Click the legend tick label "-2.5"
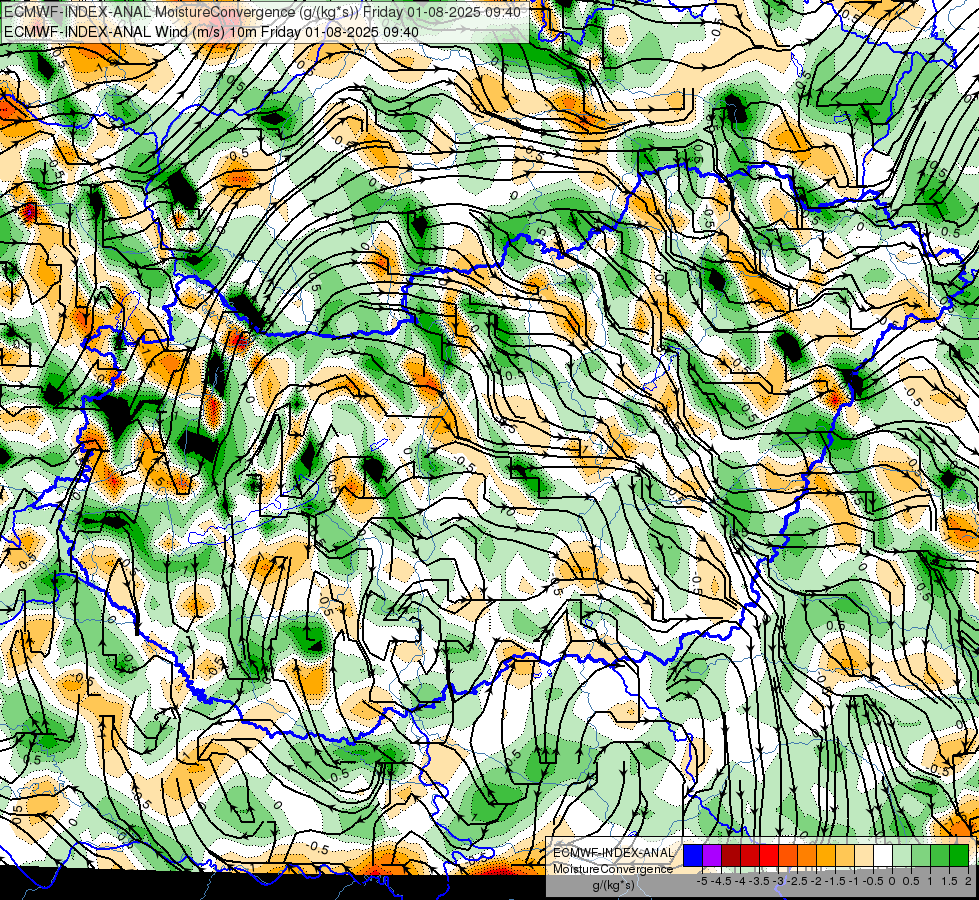Screen dimensions: 979x900 pos(797,881)
